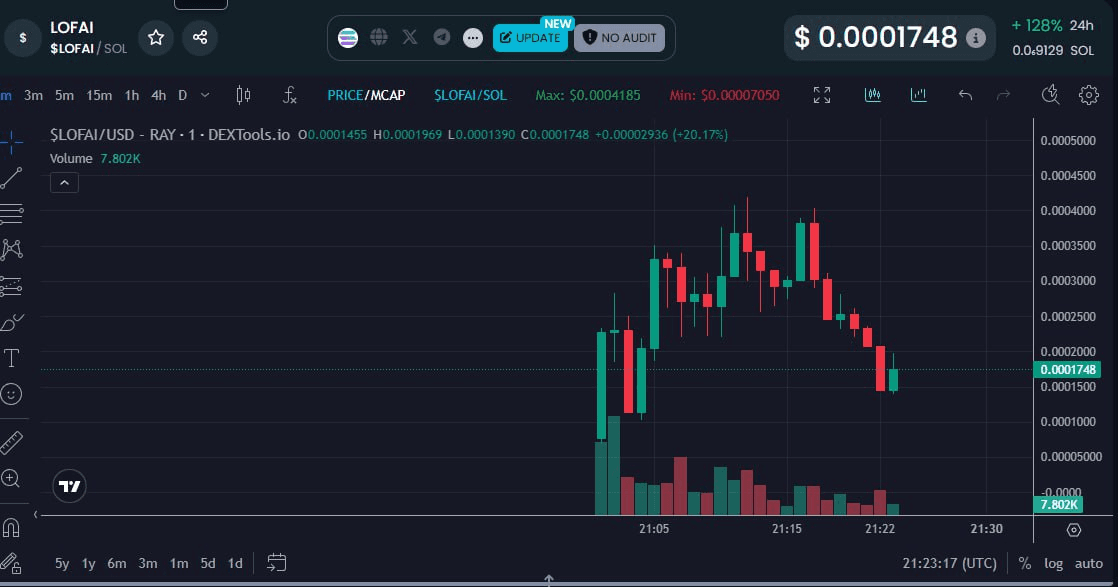Open the Solana chain icon
Screen dimensions: 1118x587
click(348, 38)
